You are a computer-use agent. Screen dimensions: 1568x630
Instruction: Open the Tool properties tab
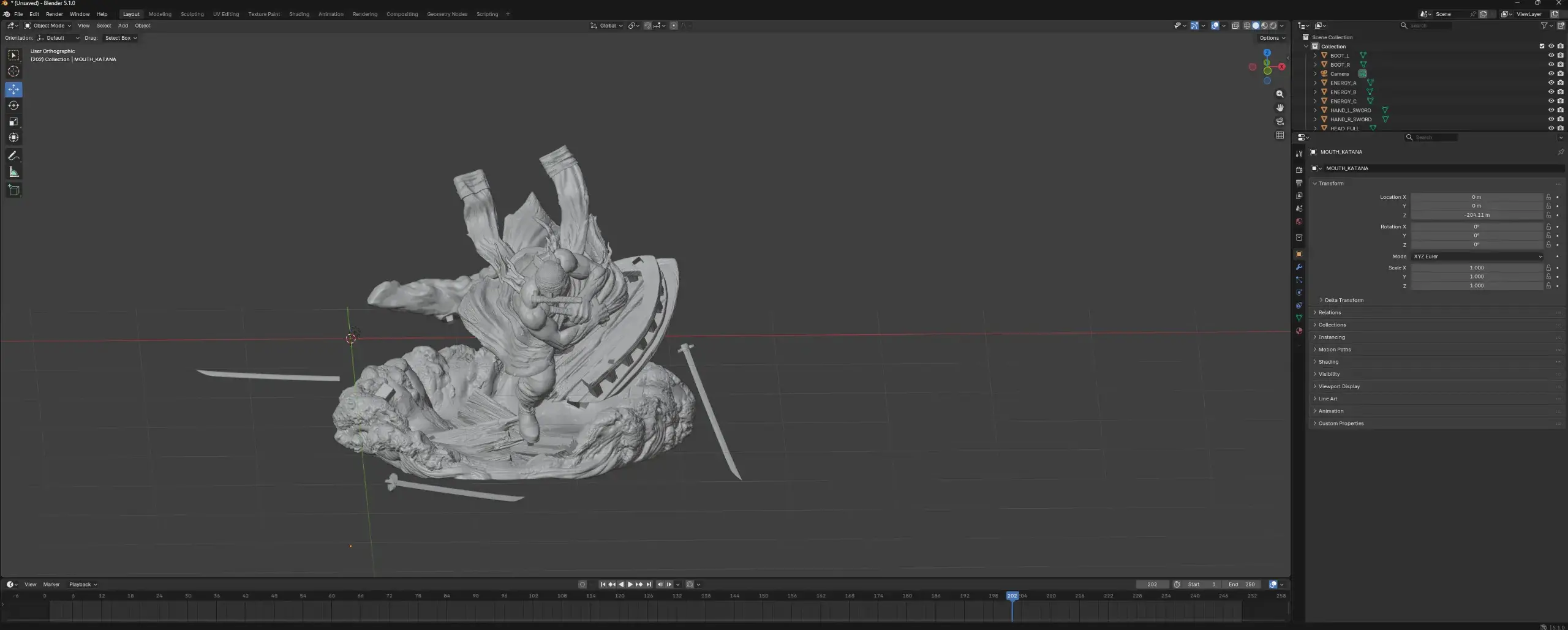[1298, 154]
